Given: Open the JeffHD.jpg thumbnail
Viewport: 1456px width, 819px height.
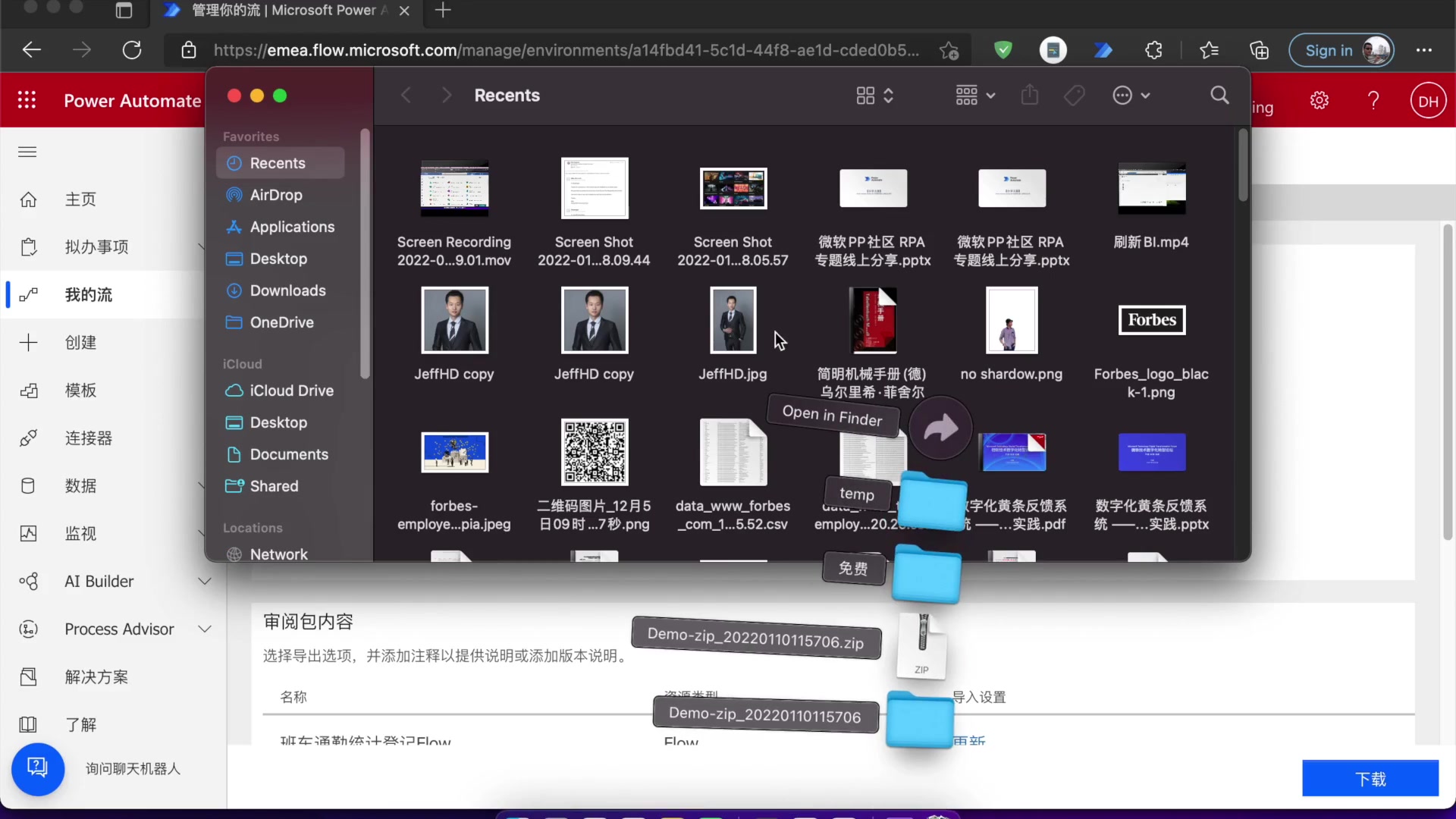Looking at the screenshot, I should tap(732, 320).
